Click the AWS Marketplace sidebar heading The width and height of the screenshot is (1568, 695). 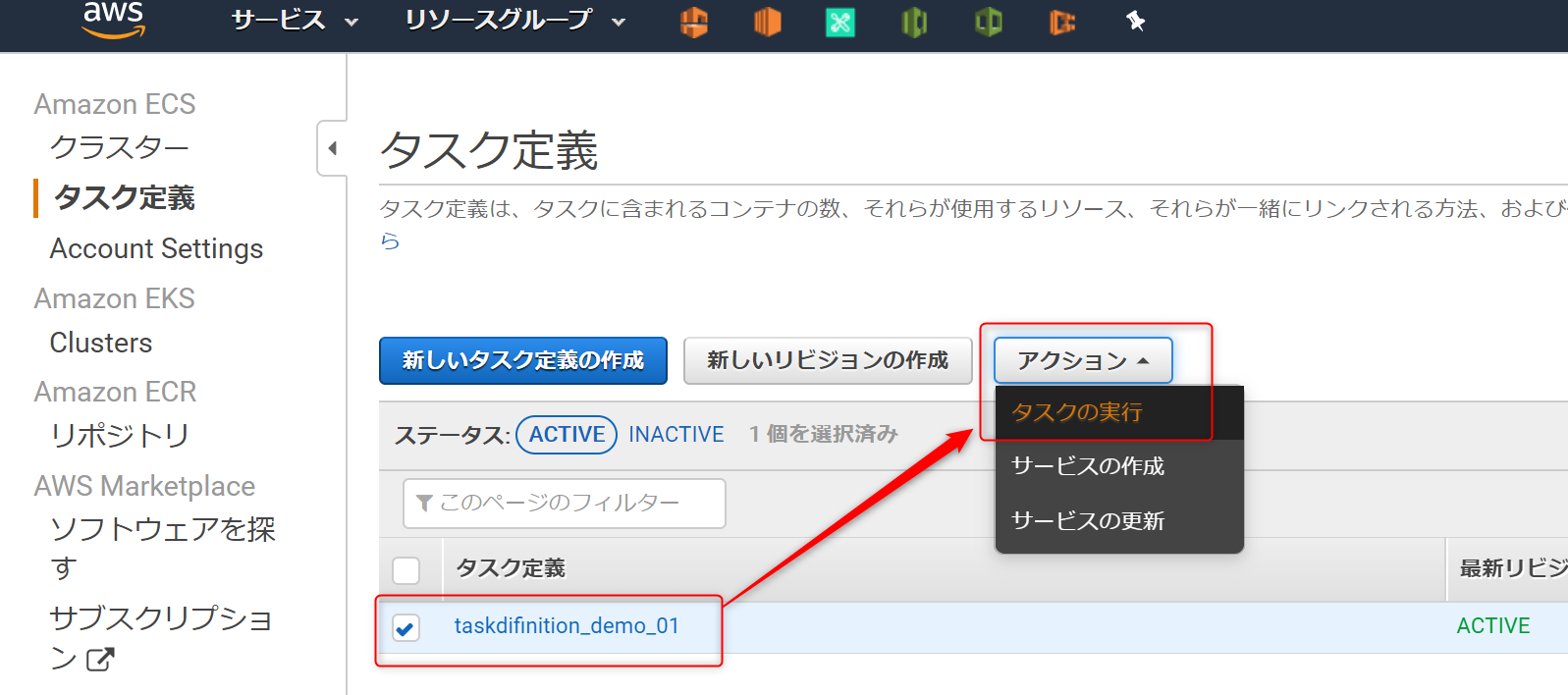pyautogui.click(x=145, y=486)
